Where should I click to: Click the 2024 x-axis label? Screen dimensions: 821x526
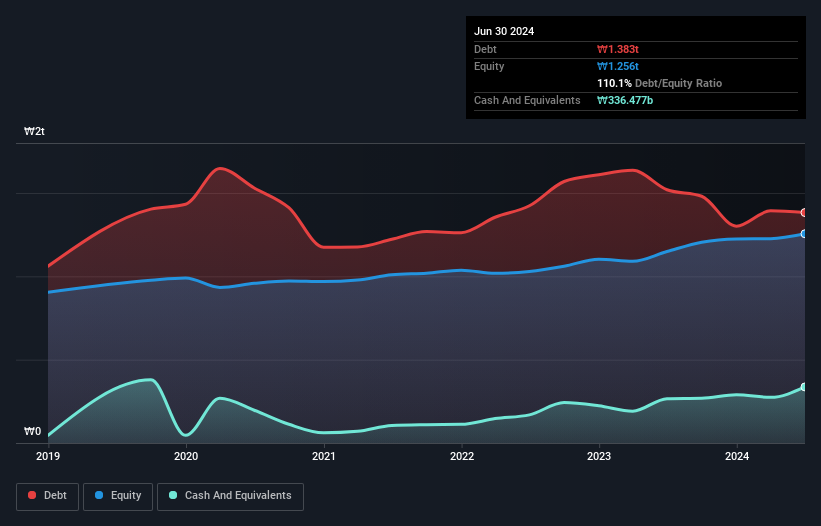pos(737,456)
